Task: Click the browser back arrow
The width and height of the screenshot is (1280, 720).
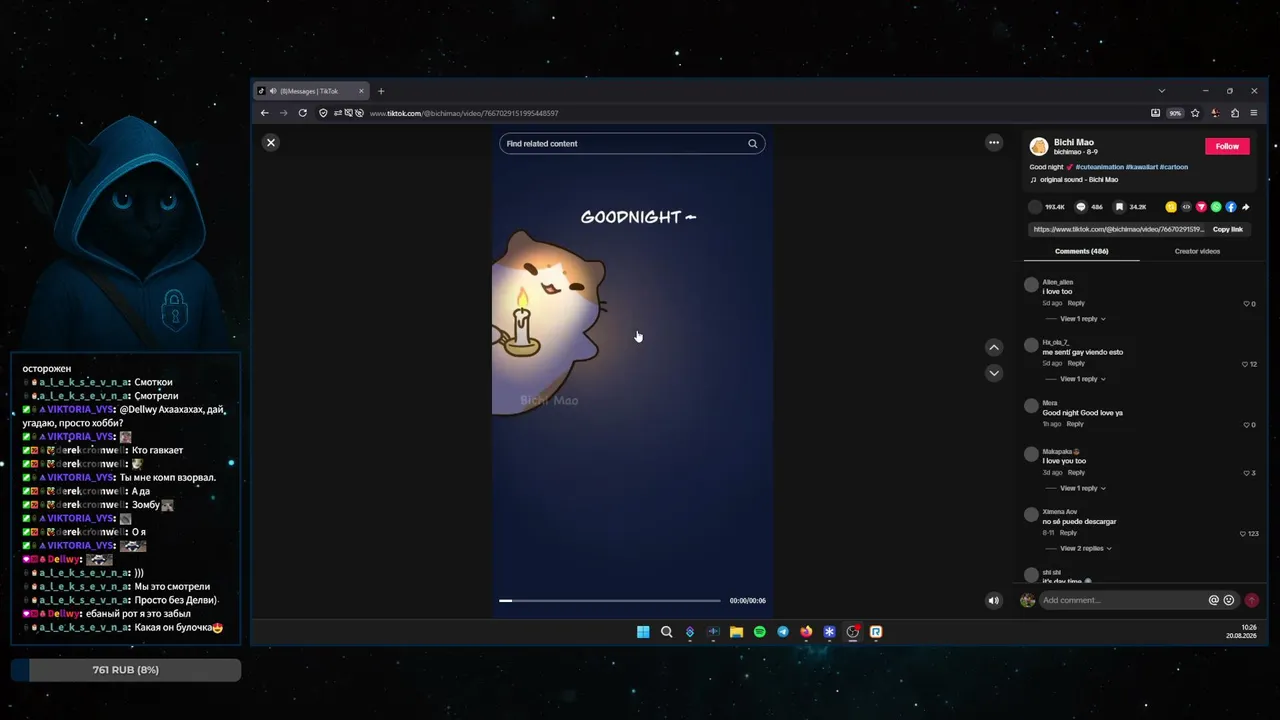Action: tap(264, 113)
